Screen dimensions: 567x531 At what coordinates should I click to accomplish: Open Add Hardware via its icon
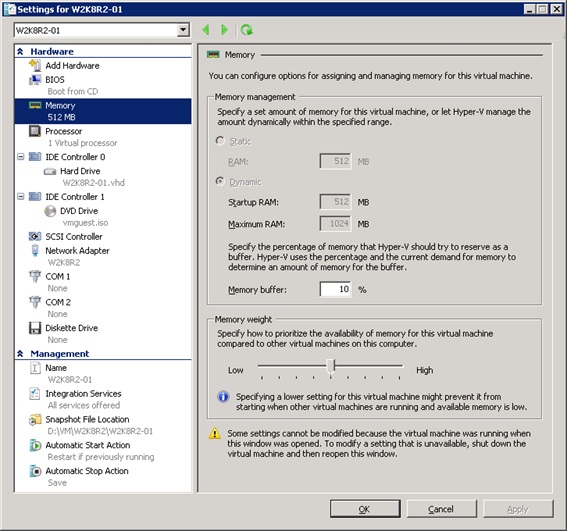(35, 65)
